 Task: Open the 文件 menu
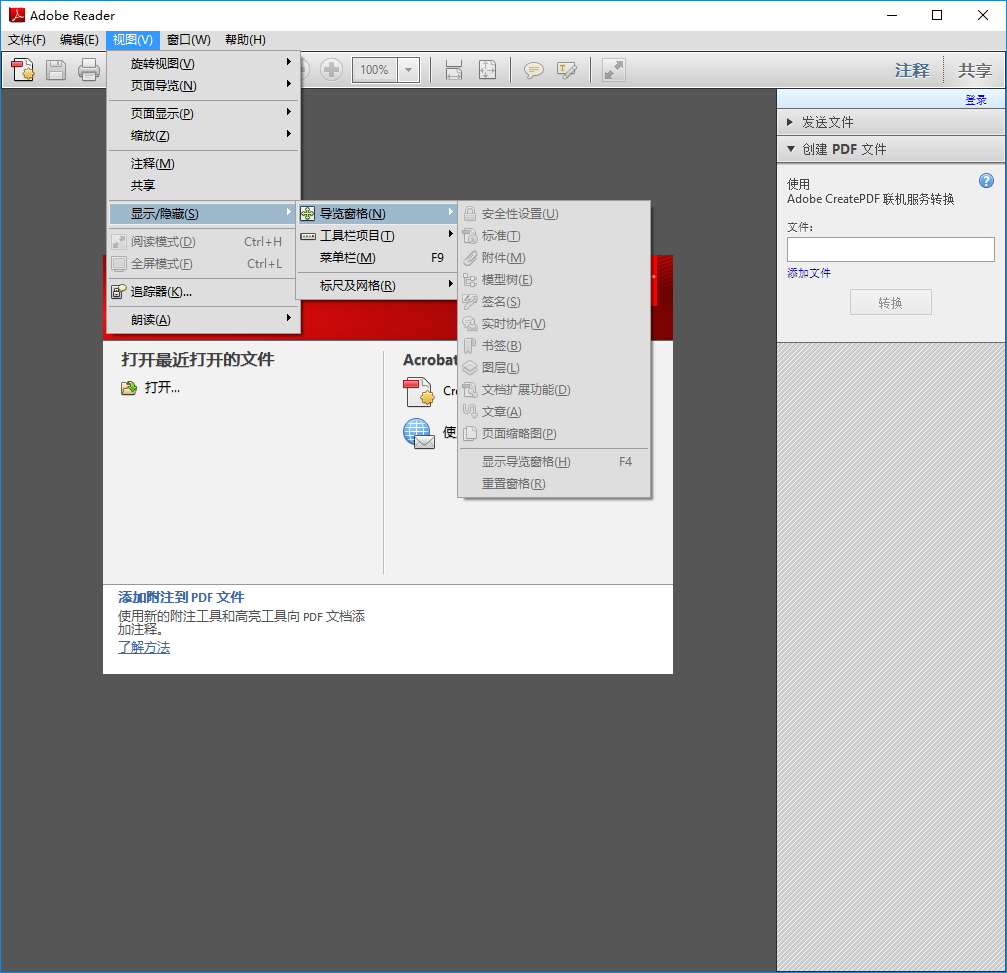[x=27, y=40]
